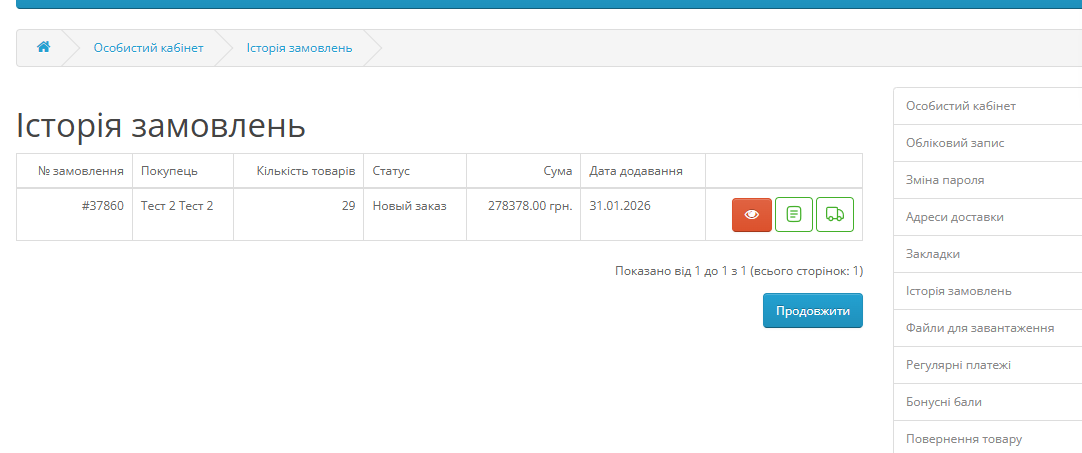The height and width of the screenshot is (453, 1082).
Task: Click the buyer name 'Тест 2 Тест 2'
Action: [x=177, y=206]
